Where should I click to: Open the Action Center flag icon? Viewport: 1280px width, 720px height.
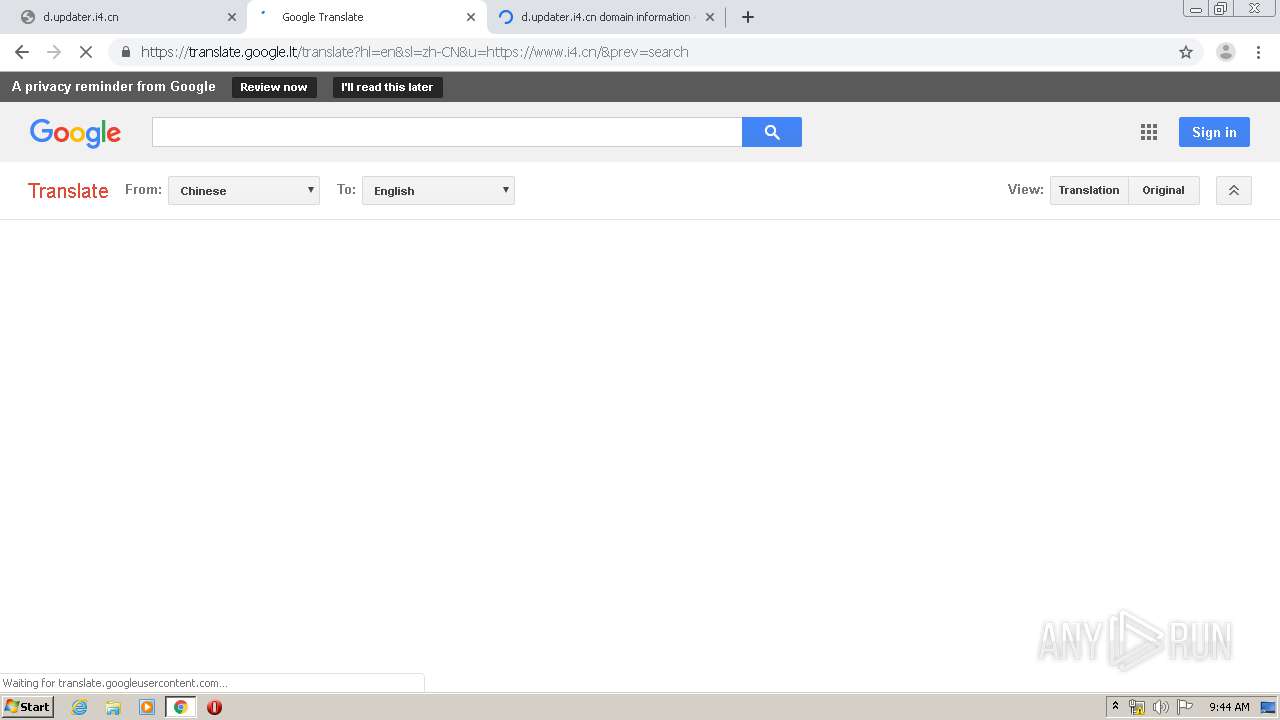point(1185,707)
